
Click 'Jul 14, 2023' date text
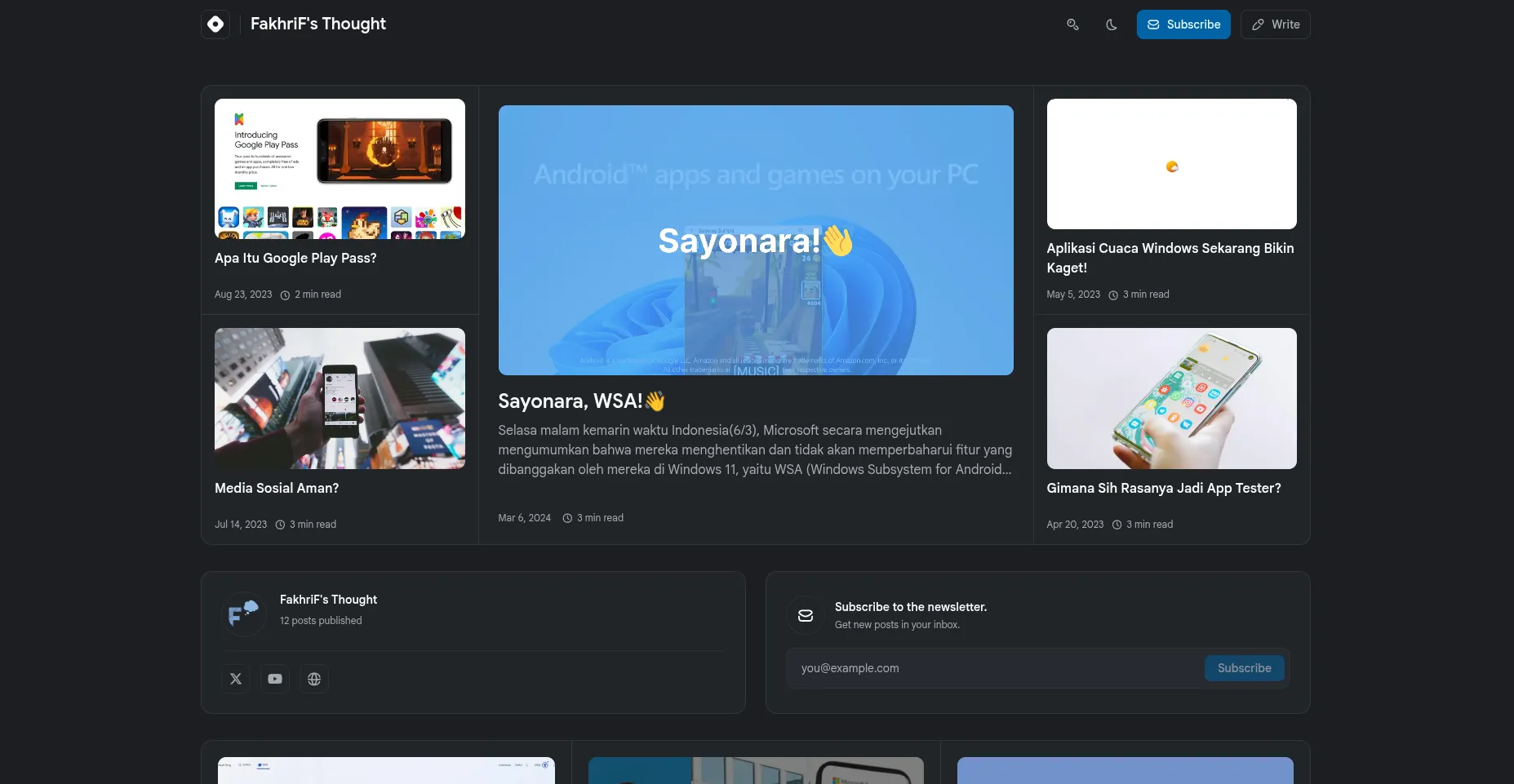[x=241, y=525]
